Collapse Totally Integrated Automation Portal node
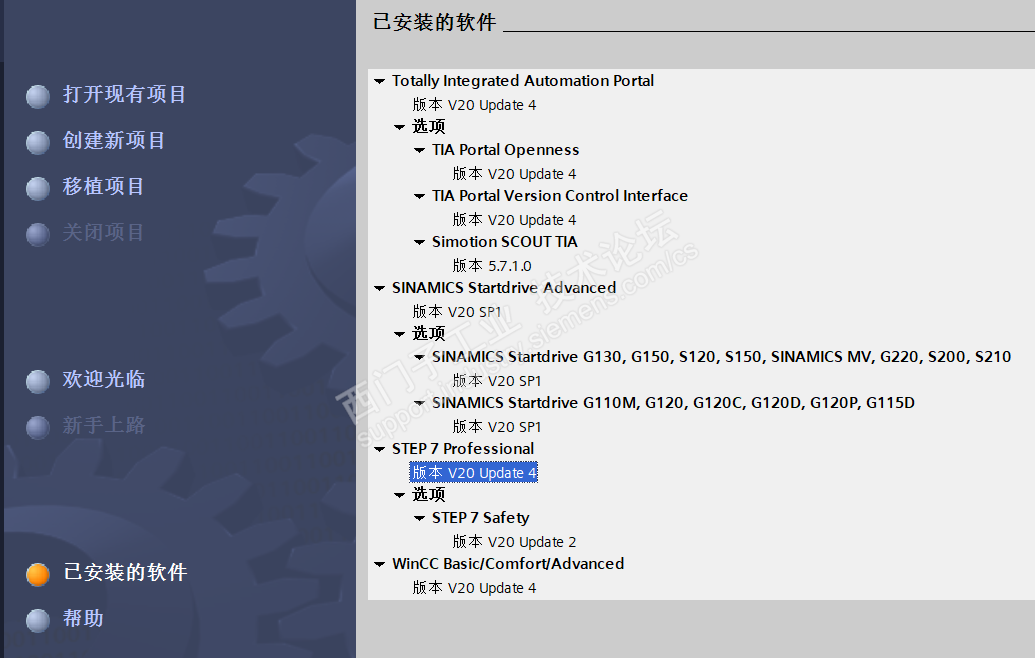The image size is (1035, 658). [379, 82]
